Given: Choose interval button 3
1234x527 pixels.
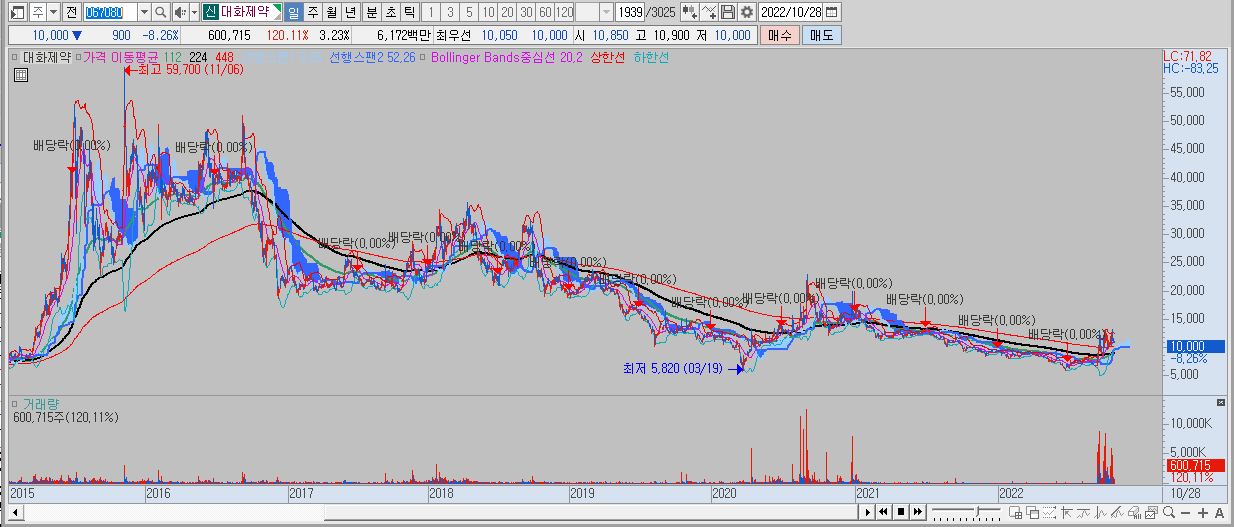Looking at the screenshot, I should (449, 12).
